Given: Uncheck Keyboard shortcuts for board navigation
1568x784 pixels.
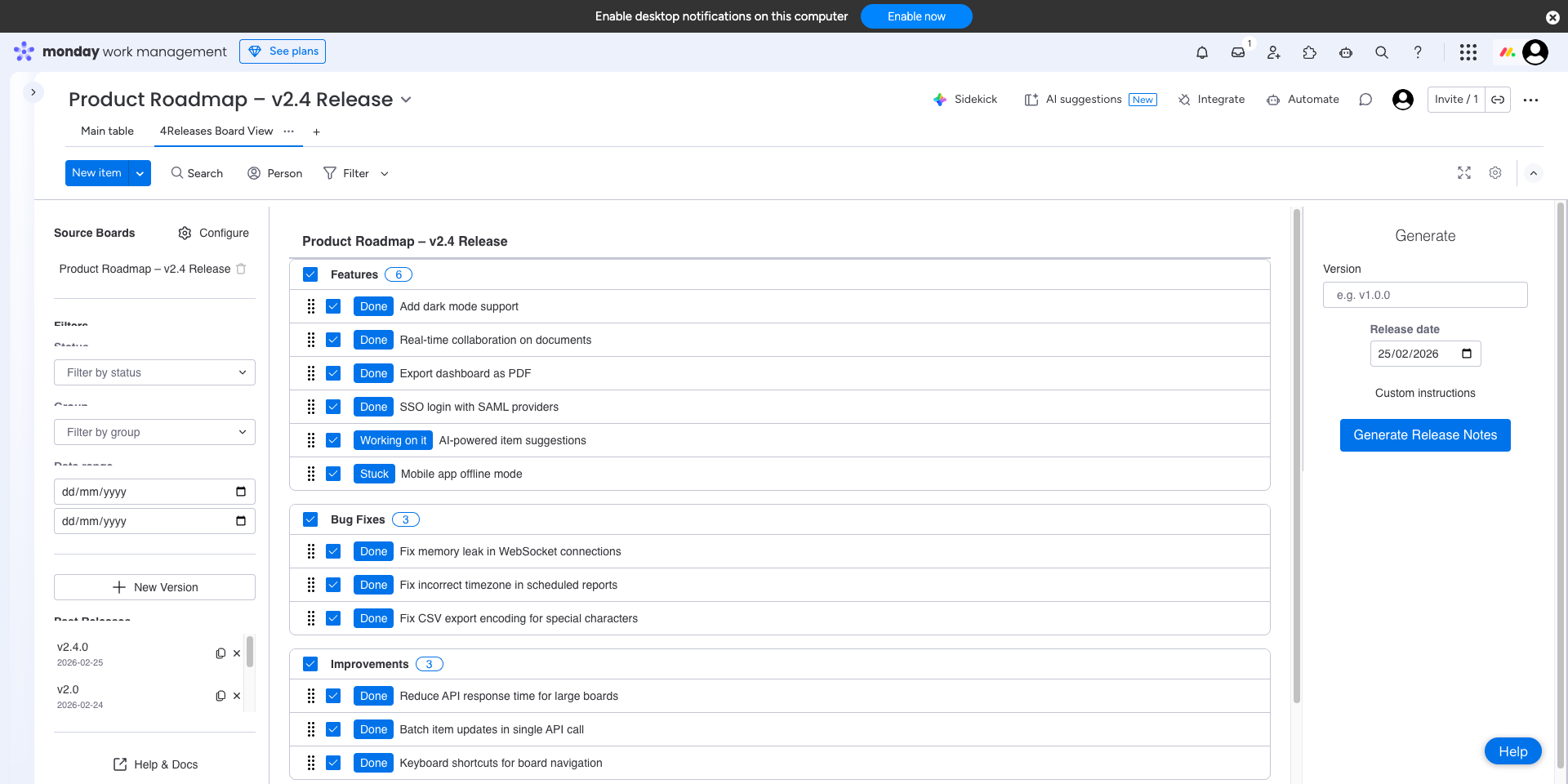Looking at the screenshot, I should (x=333, y=763).
